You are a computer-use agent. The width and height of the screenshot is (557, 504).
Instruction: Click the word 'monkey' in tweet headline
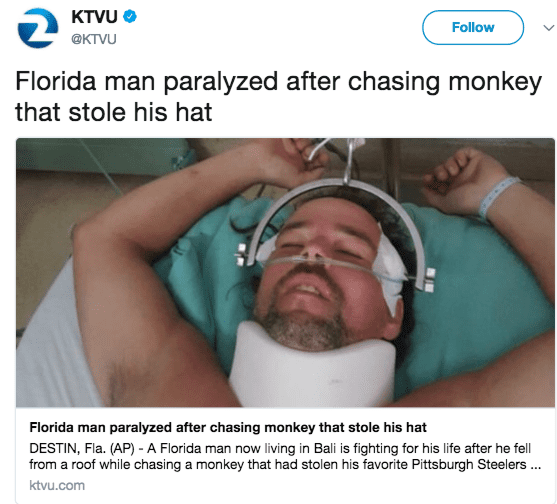(x=495, y=82)
